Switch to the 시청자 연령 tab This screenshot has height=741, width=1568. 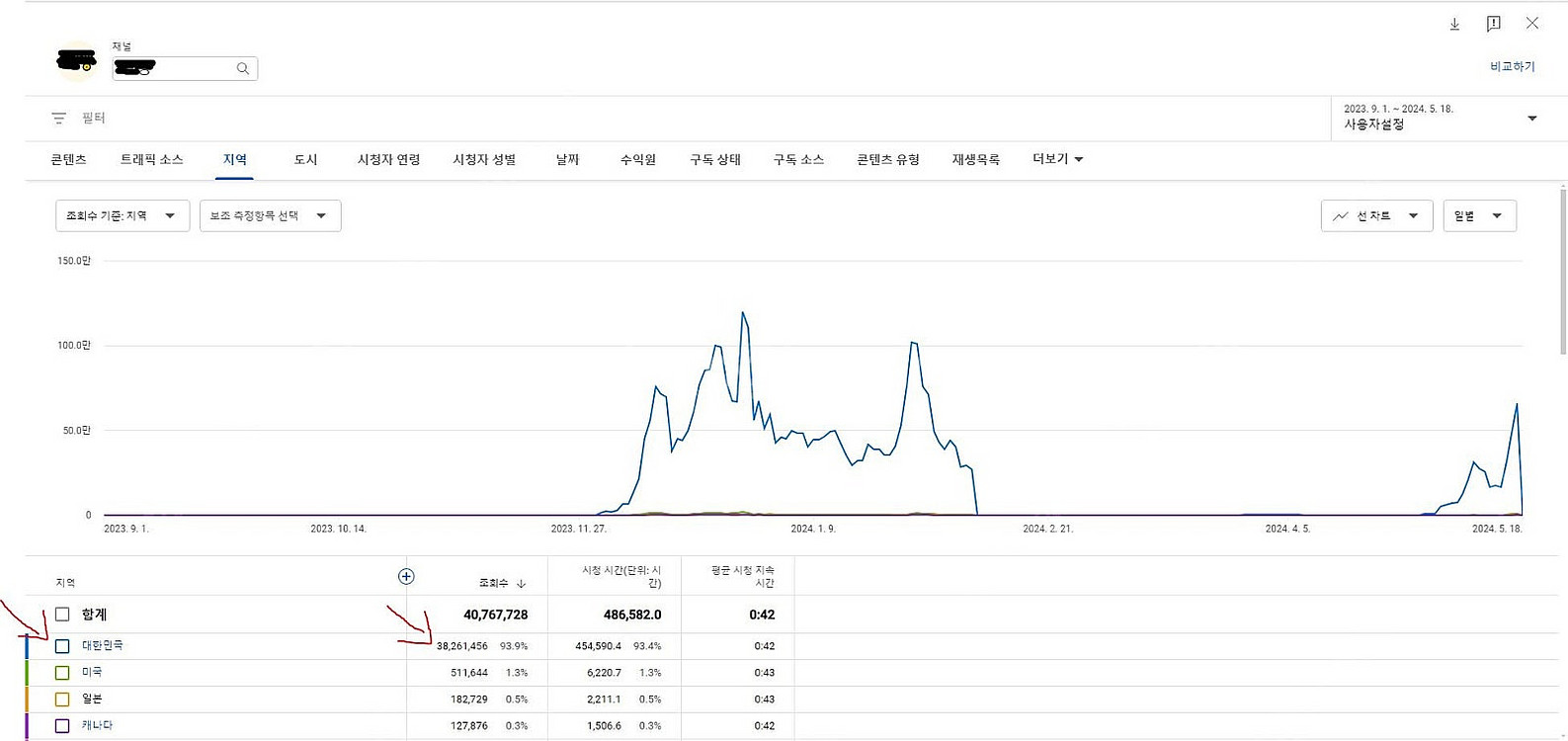click(x=388, y=159)
